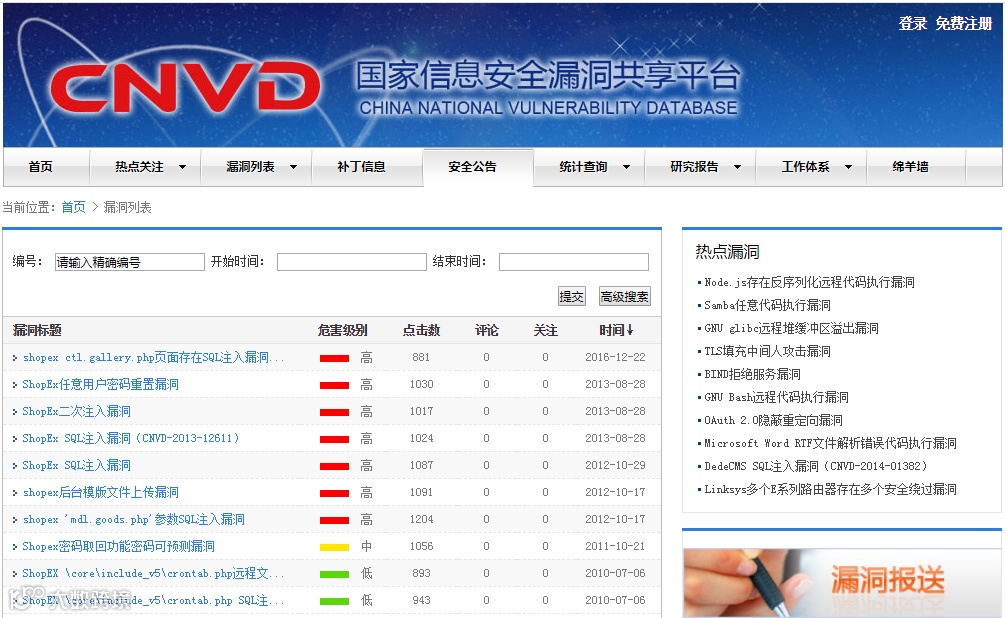This screenshot has width=1005, height=618.
Task: Sort by 时间 column header
Action: (617, 330)
